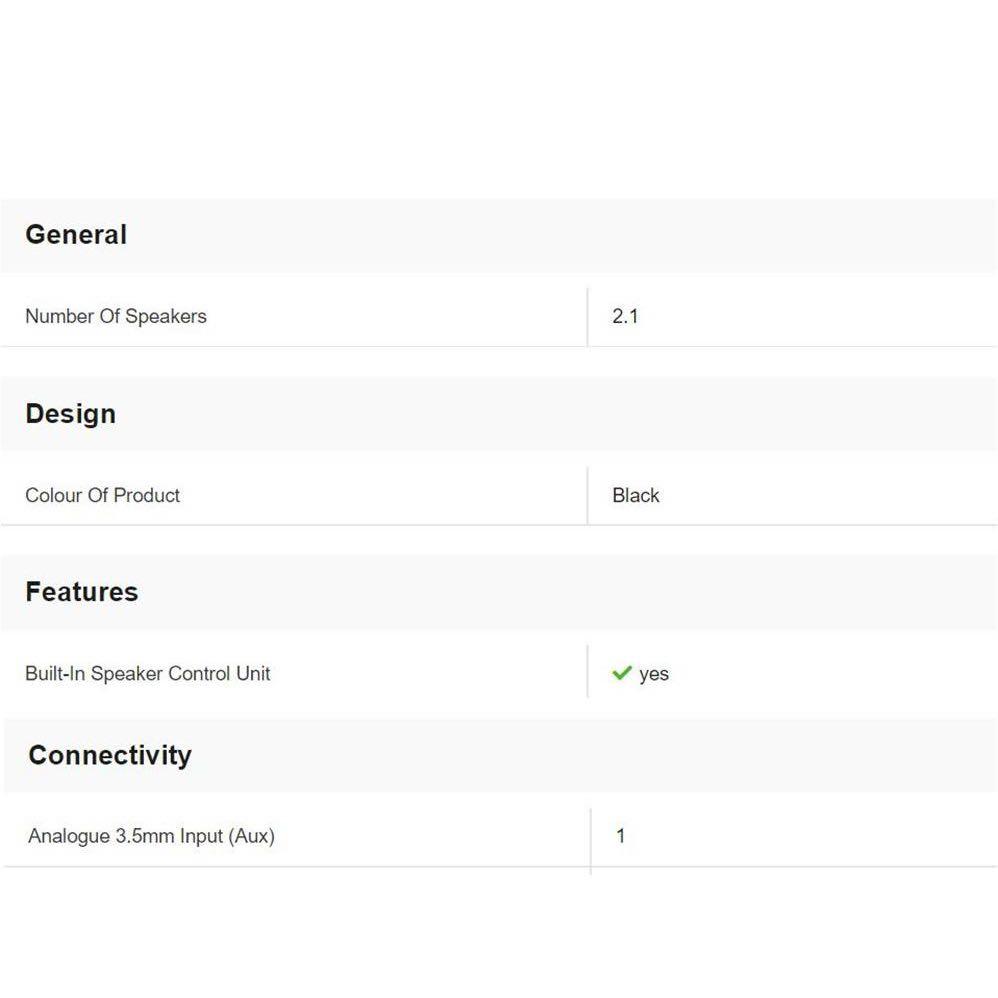Click the Features heading text

tap(82, 592)
